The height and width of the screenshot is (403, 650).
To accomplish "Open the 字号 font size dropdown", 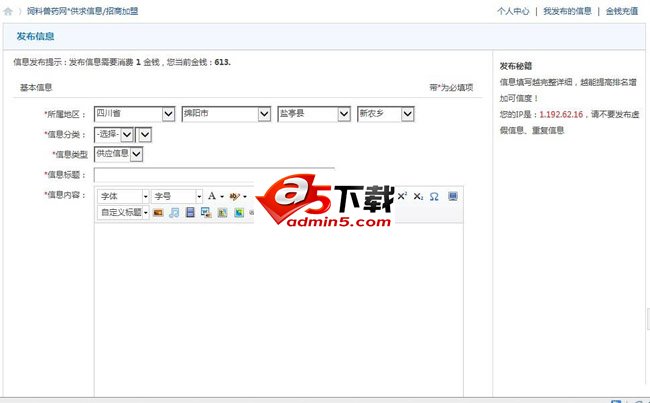I will click(177, 196).
